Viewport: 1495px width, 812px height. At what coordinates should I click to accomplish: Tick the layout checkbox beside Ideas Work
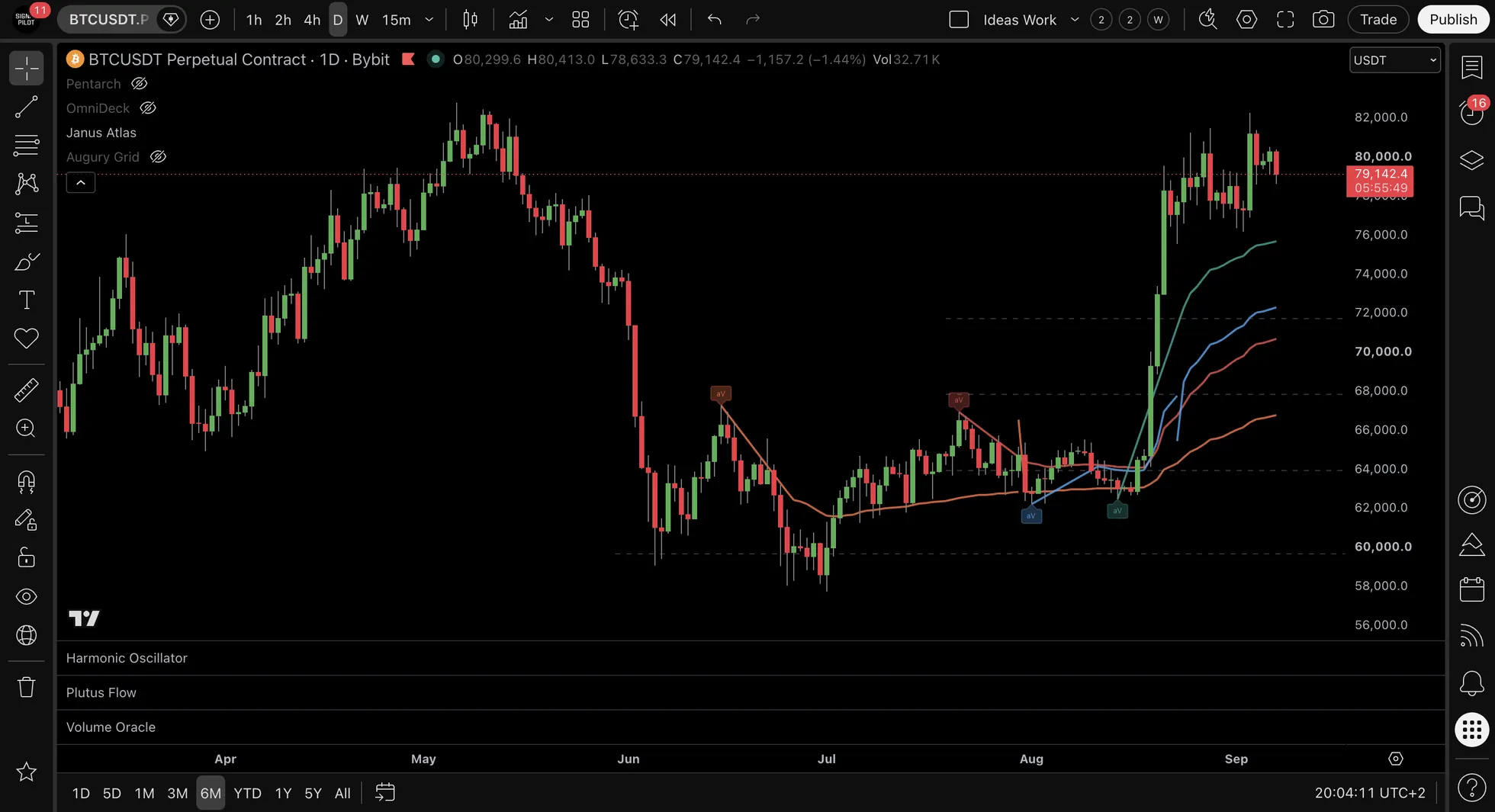959,20
